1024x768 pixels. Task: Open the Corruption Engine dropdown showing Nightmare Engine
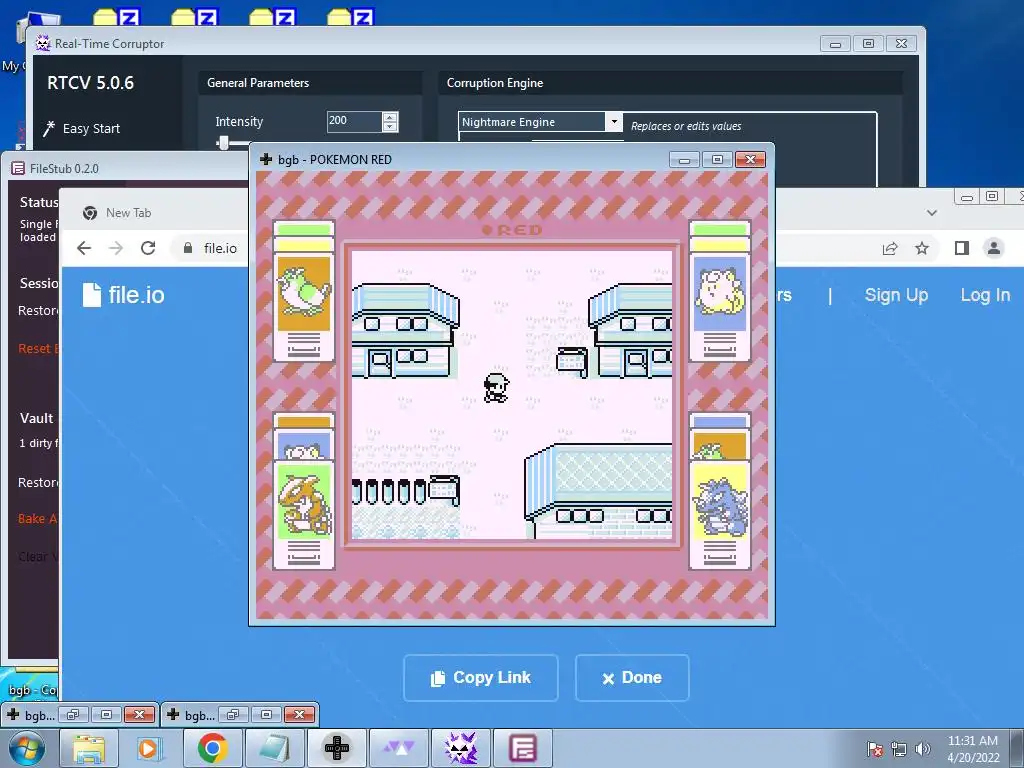pos(613,121)
